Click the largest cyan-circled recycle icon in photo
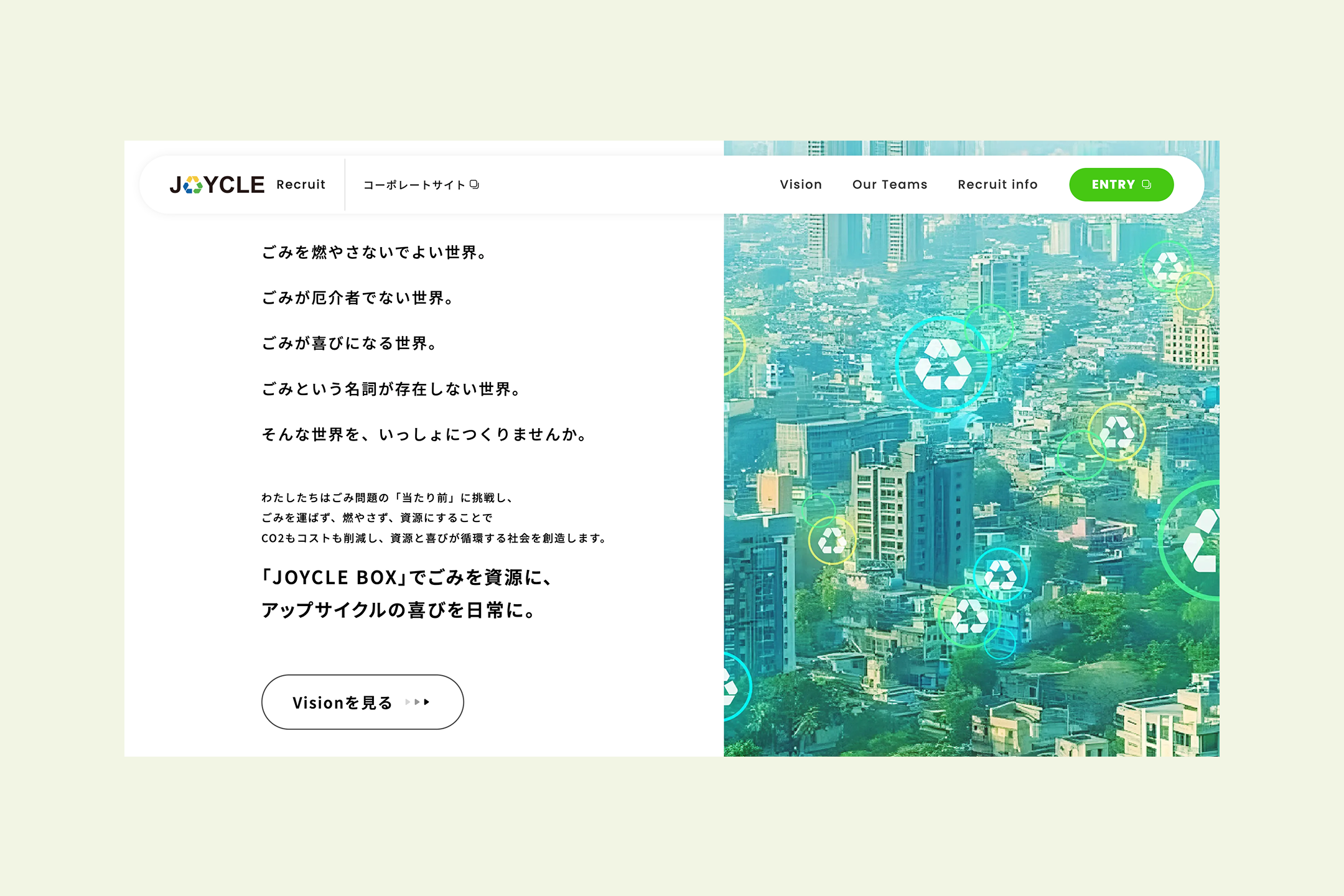This screenshot has height=896, width=1344. [x=943, y=365]
